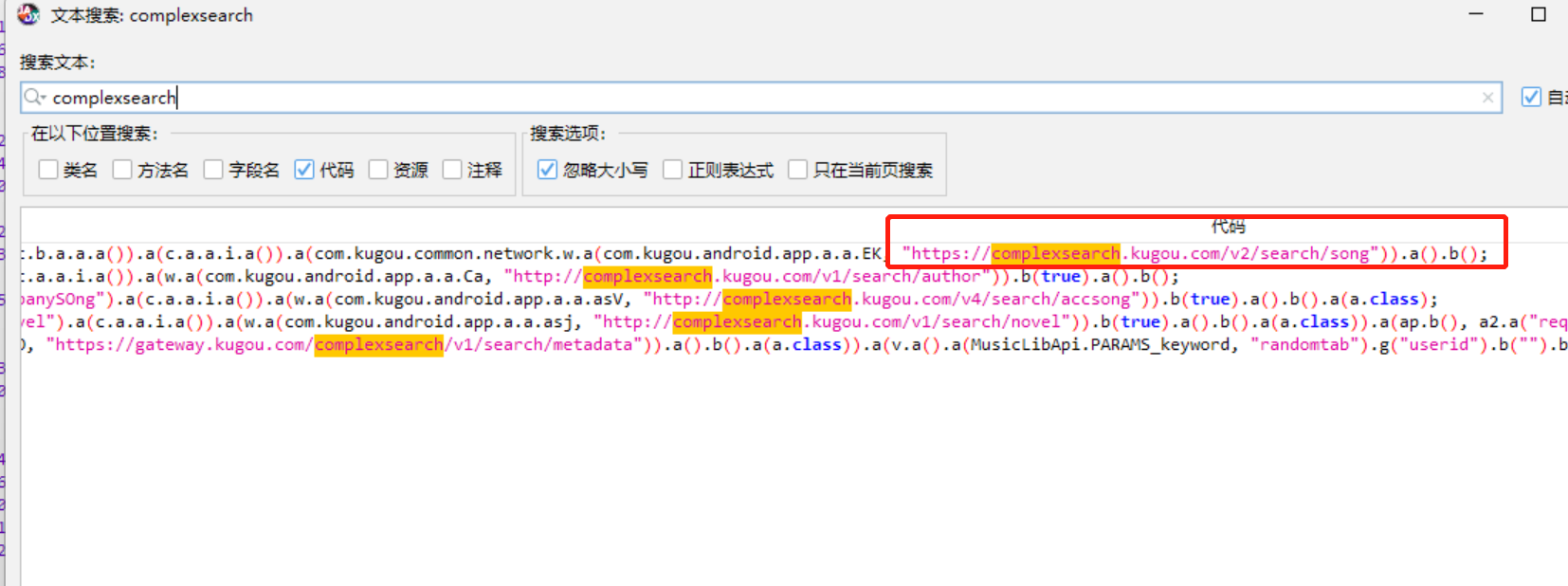Select result row containing v1/search/metadata
This screenshot has height=586, width=1568.
coord(794,344)
